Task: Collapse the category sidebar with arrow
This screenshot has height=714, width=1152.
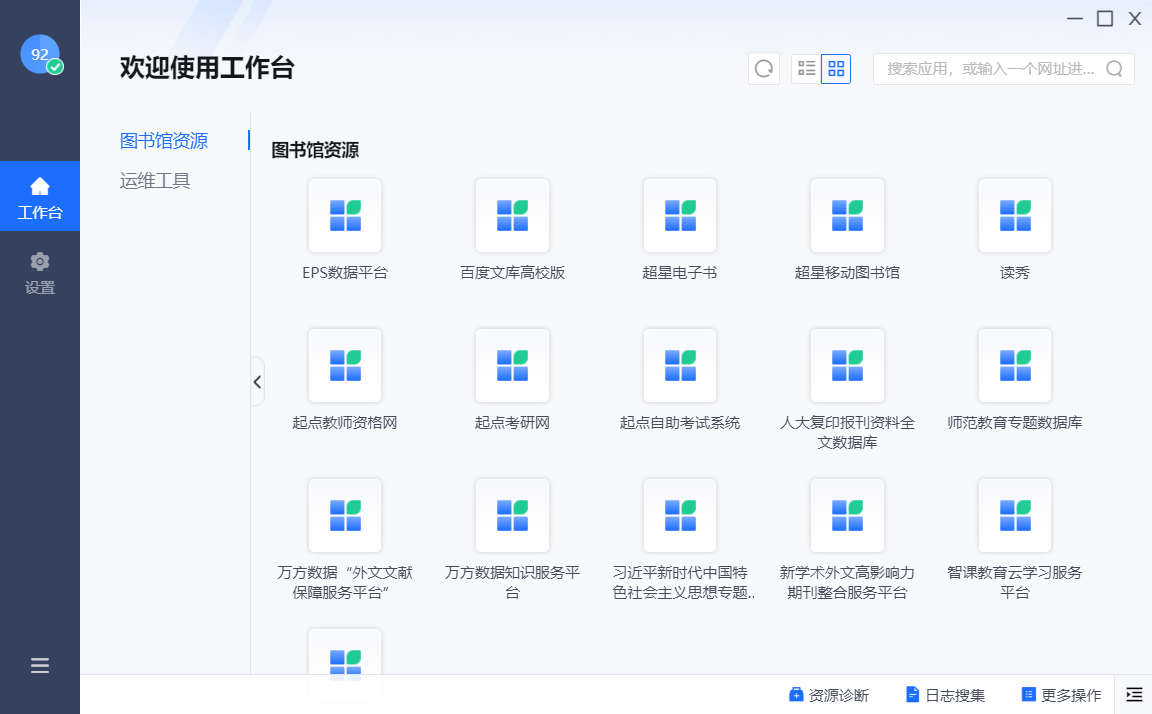Action: [x=257, y=382]
